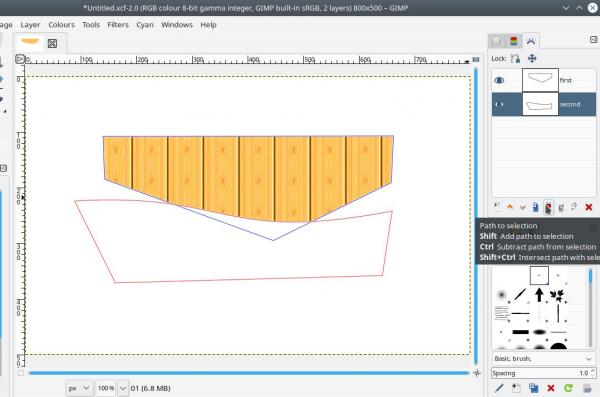Create a new path in Paths panel
The height and width of the screenshot is (397, 600).
click(x=497, y=207)
